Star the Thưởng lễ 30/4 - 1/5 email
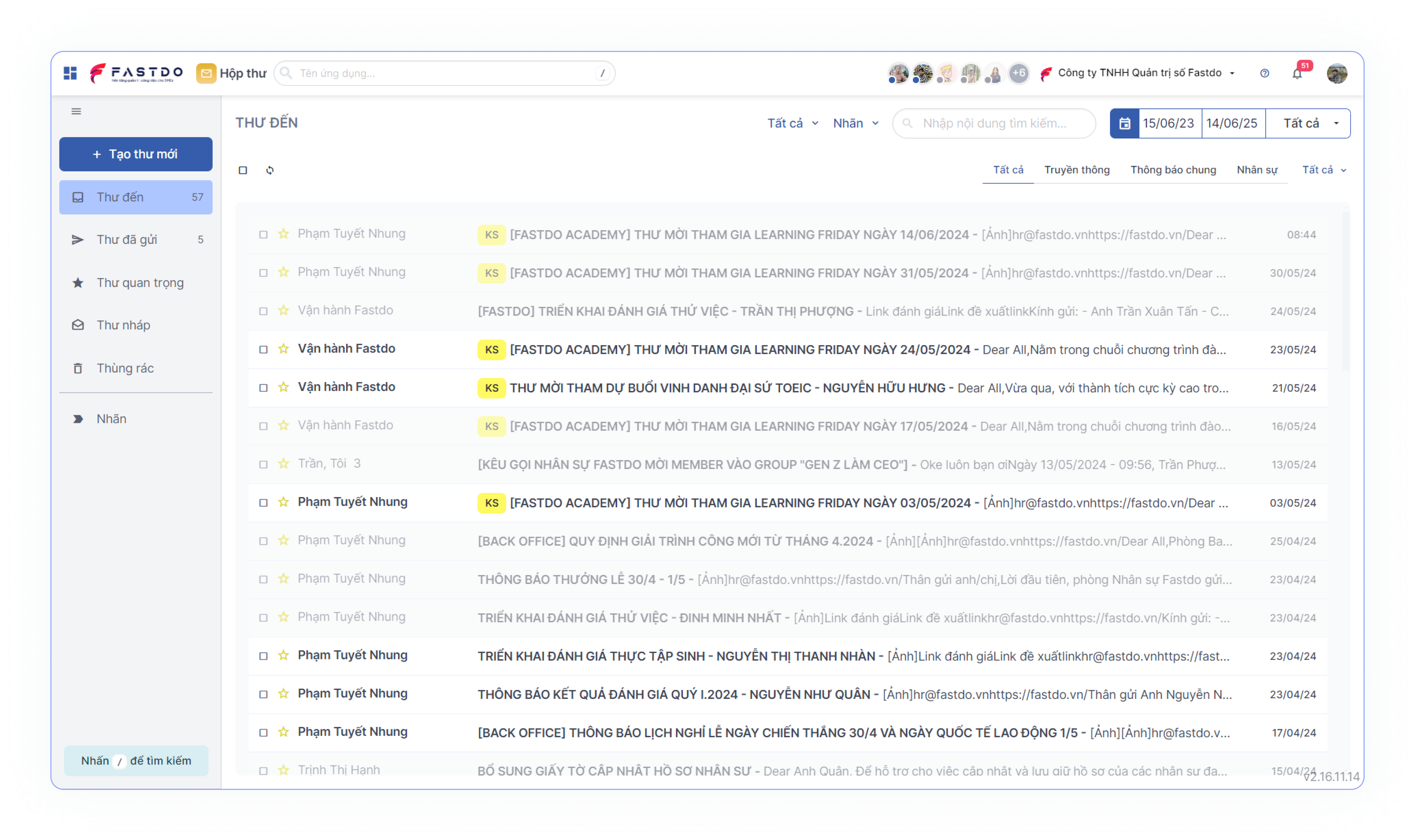 point(284,579)
